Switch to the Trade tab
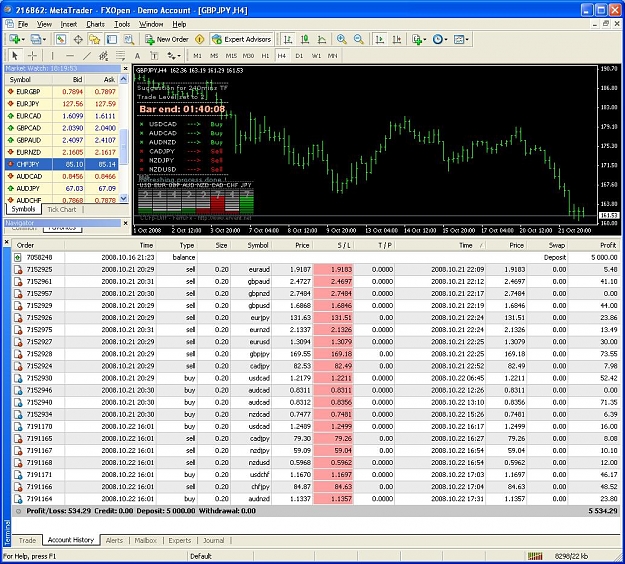625x564 pixels. pos(27,540)
